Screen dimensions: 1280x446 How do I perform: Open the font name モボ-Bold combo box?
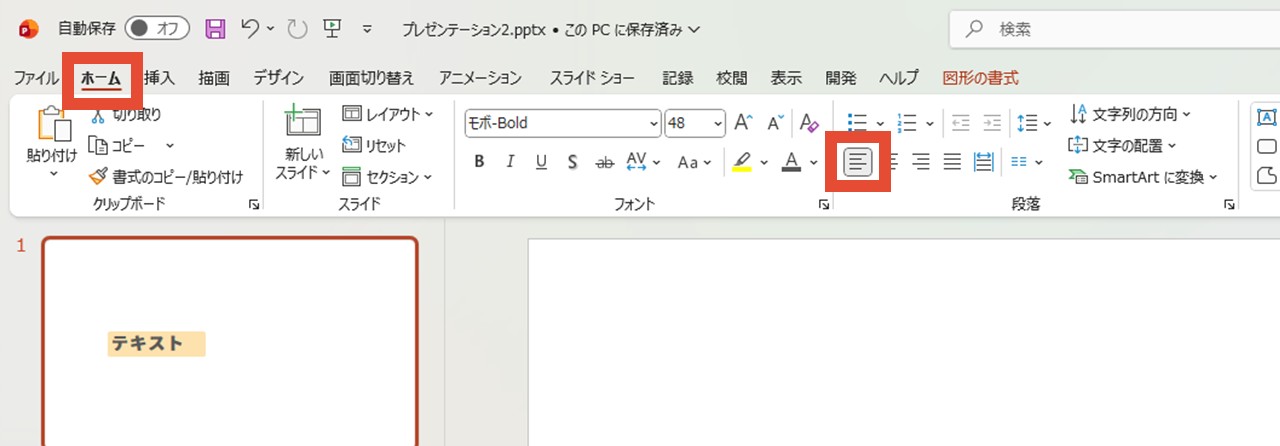(x=562, y=123)
